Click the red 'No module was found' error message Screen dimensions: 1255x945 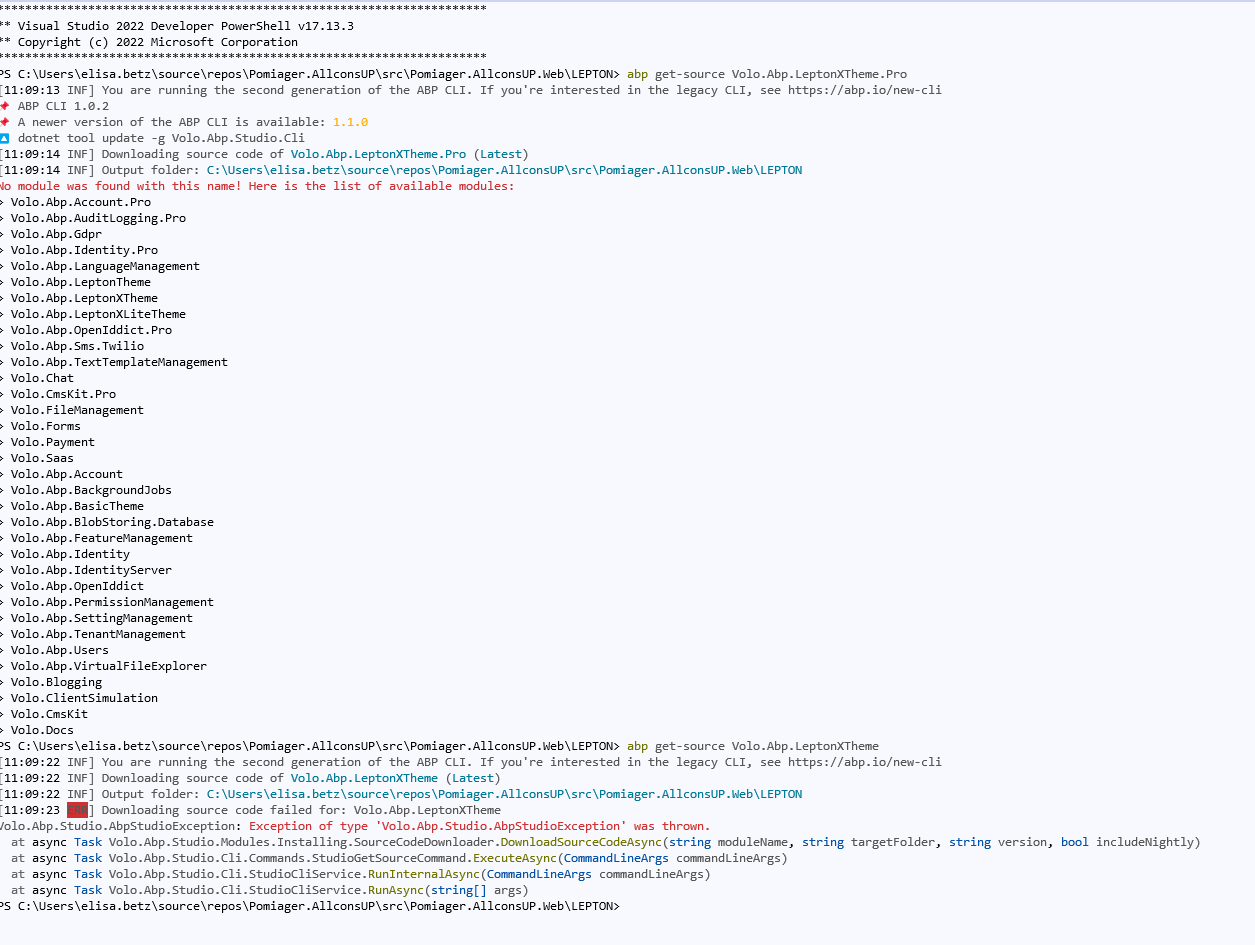click(x=256, y=186)
